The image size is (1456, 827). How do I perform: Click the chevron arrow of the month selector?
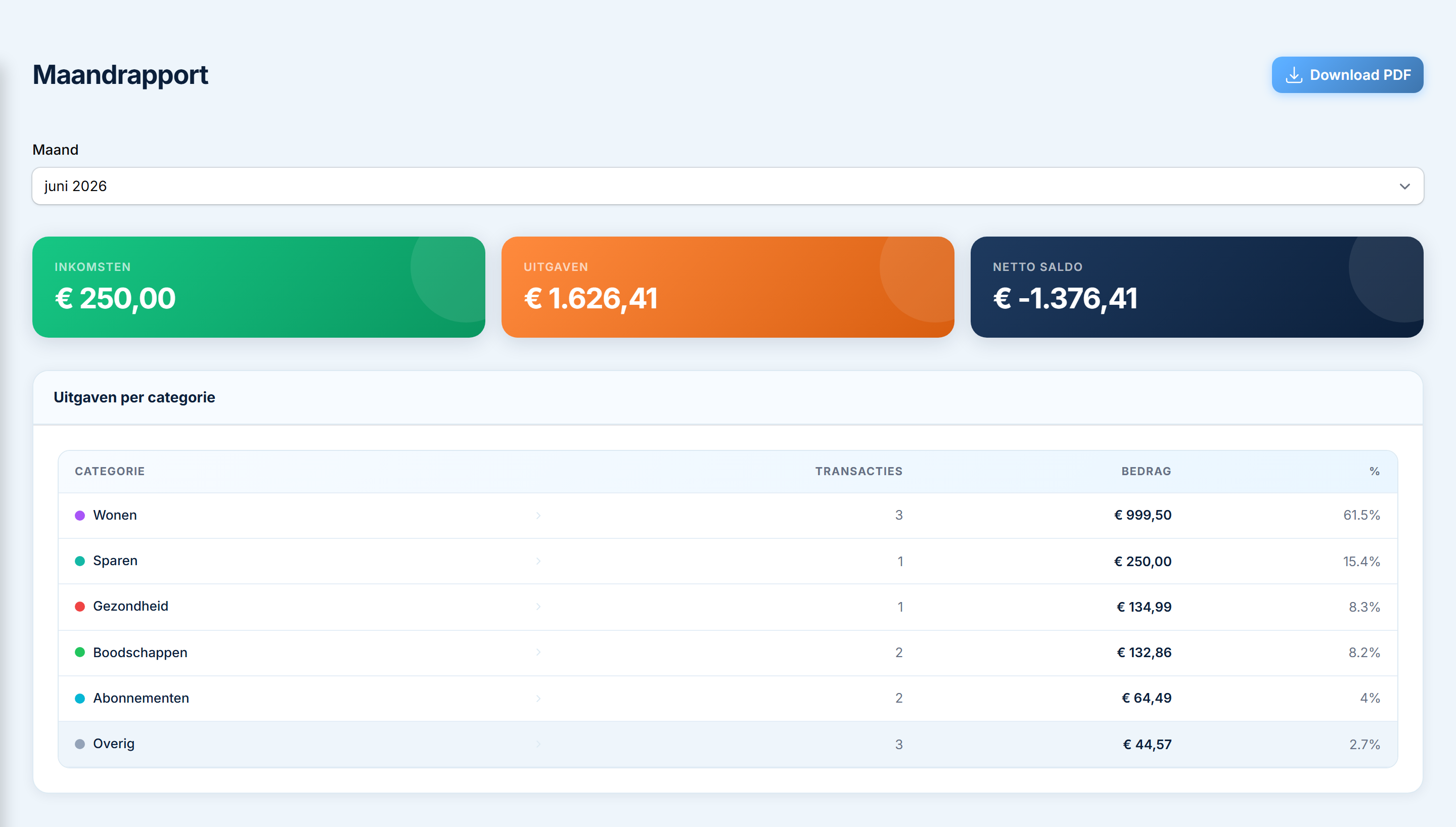tap(1404, 187)
